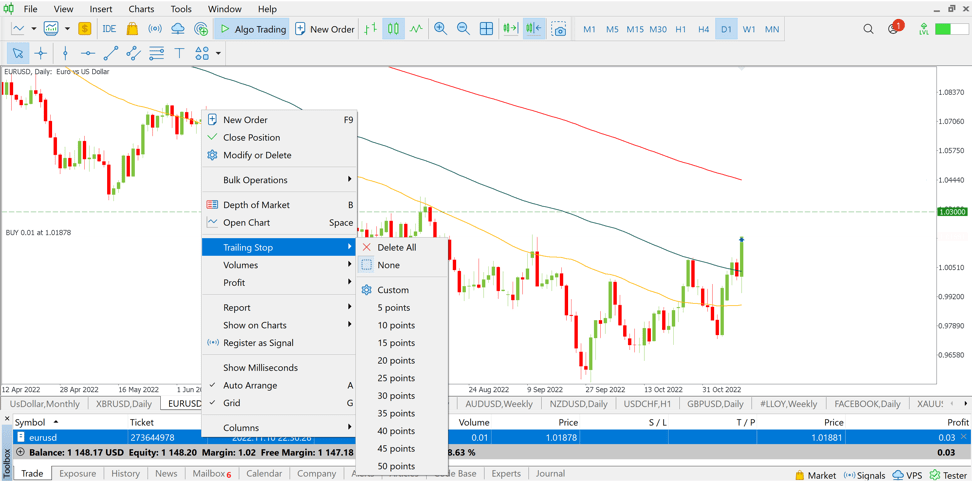Image resolution: width=972 pixels, height=481 pixels.
Task: Expand the Columns submenu
Action: pos(280,428)
